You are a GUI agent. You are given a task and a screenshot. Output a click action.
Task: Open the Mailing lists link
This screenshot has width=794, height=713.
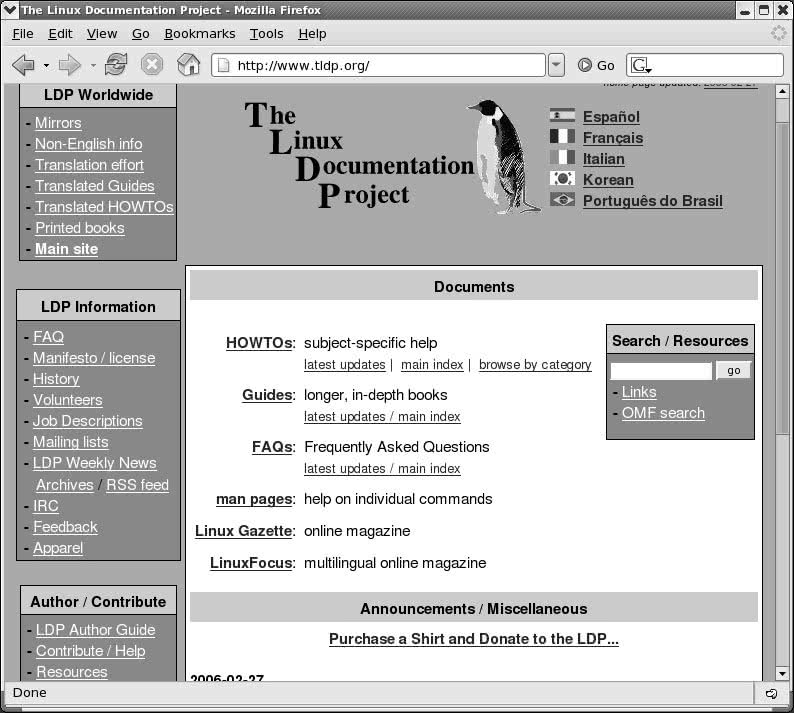[71, 442]
